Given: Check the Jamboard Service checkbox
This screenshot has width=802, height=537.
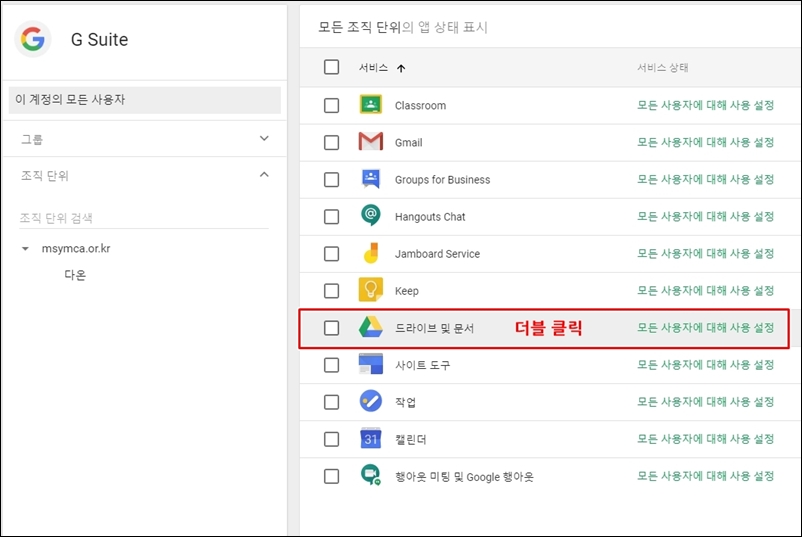Looking at the screenshot, I should click(x=331, y=254).
